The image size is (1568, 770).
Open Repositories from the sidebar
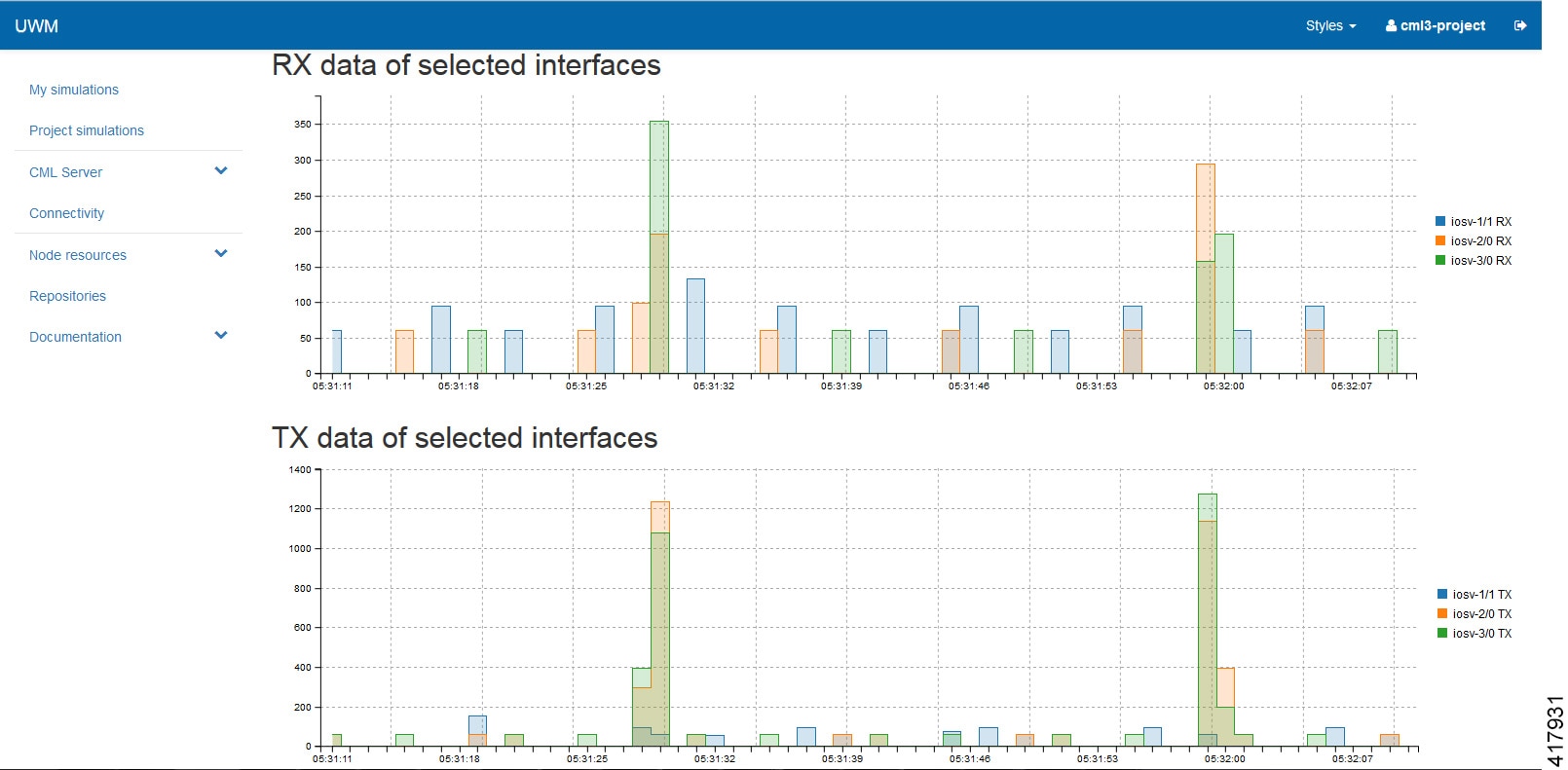pyautogui.click(x=67, y=296)
